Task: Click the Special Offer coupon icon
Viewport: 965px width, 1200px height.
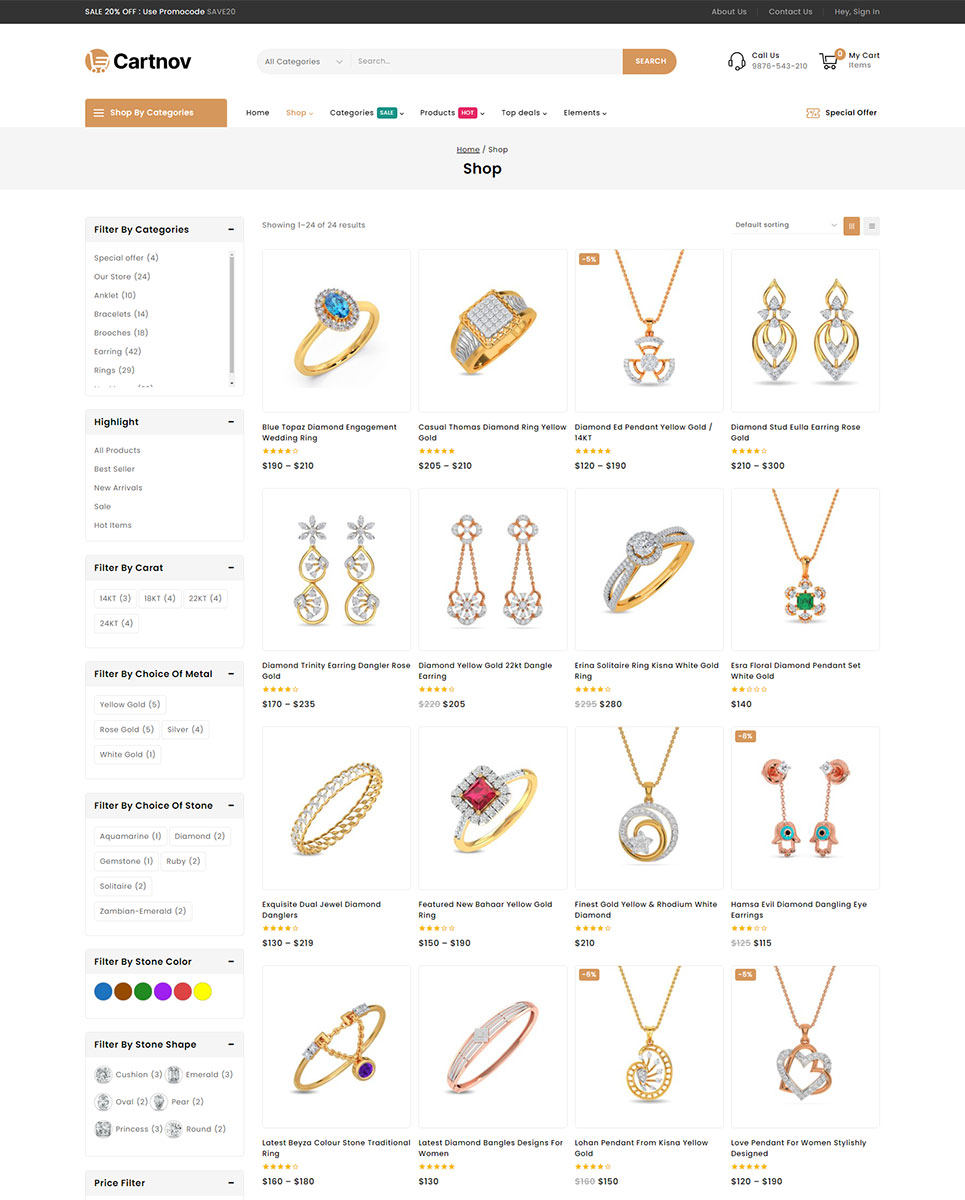Action: [813, 113]
